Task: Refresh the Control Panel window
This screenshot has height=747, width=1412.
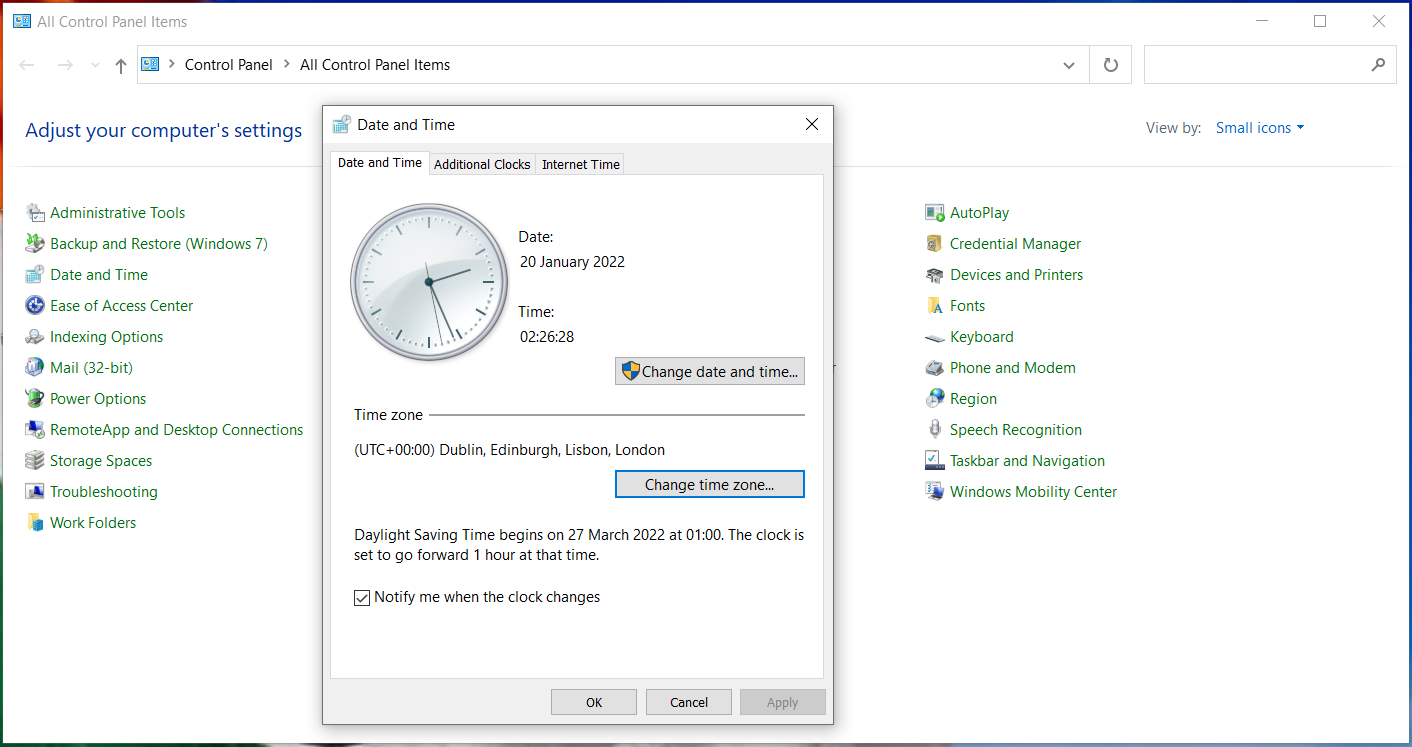Action: [x=1110, y=65]
